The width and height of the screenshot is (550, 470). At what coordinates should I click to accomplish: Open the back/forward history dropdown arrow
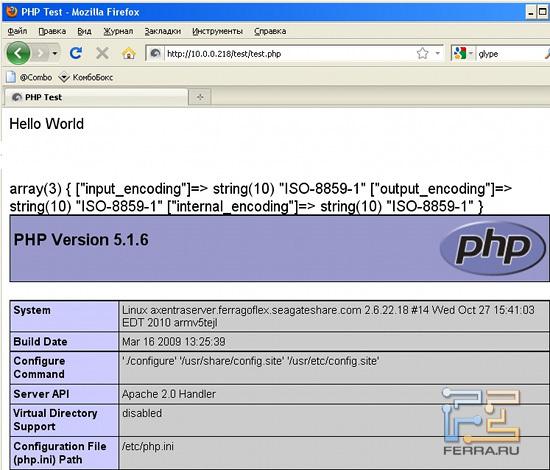click(55, 53)
